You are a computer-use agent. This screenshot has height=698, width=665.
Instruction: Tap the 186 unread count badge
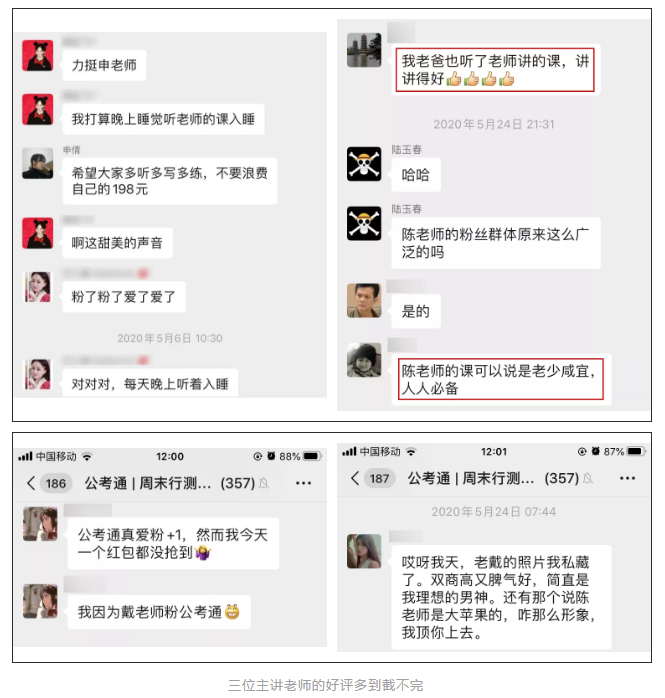pos(56,483)
